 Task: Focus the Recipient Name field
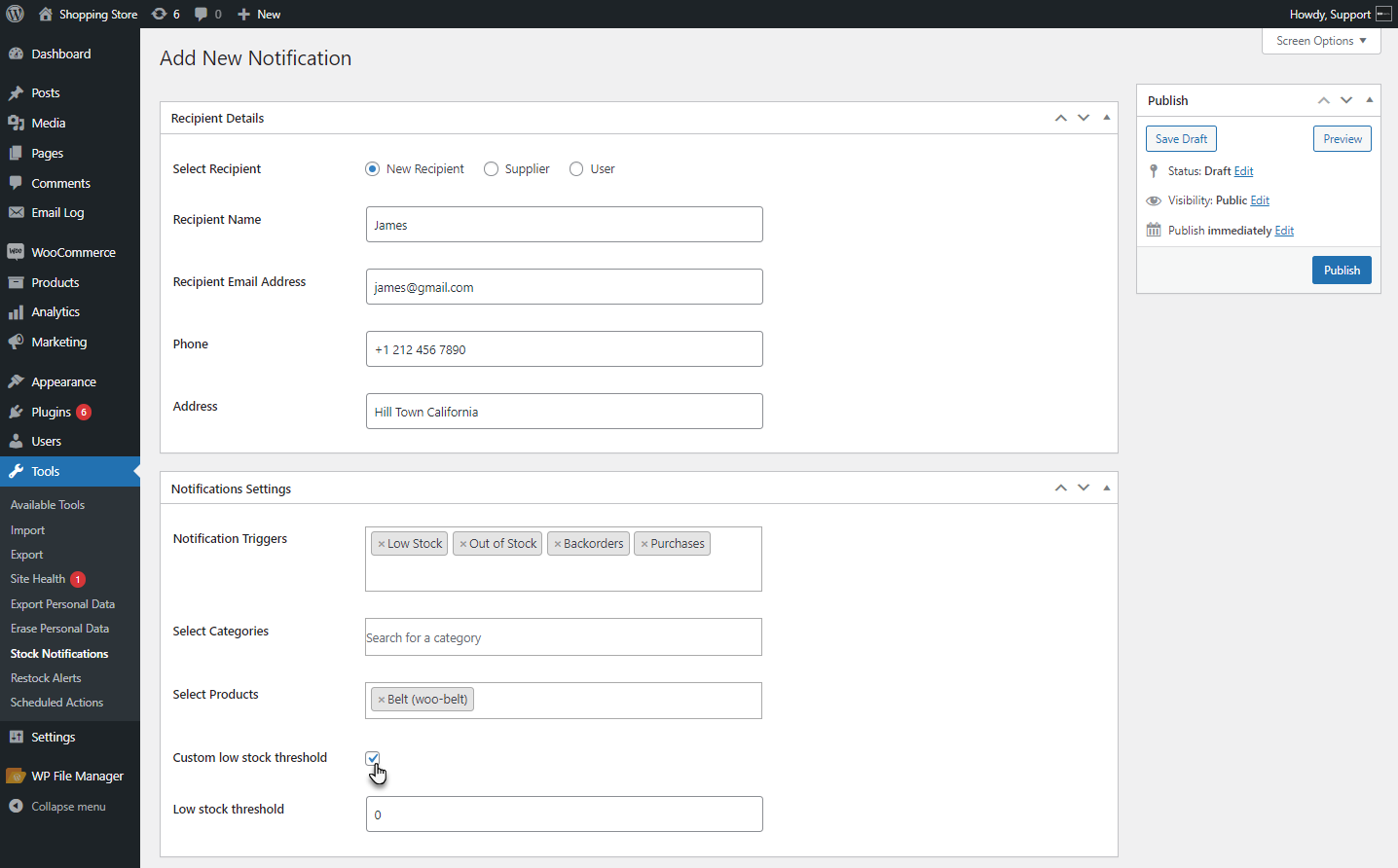(565, 225)
